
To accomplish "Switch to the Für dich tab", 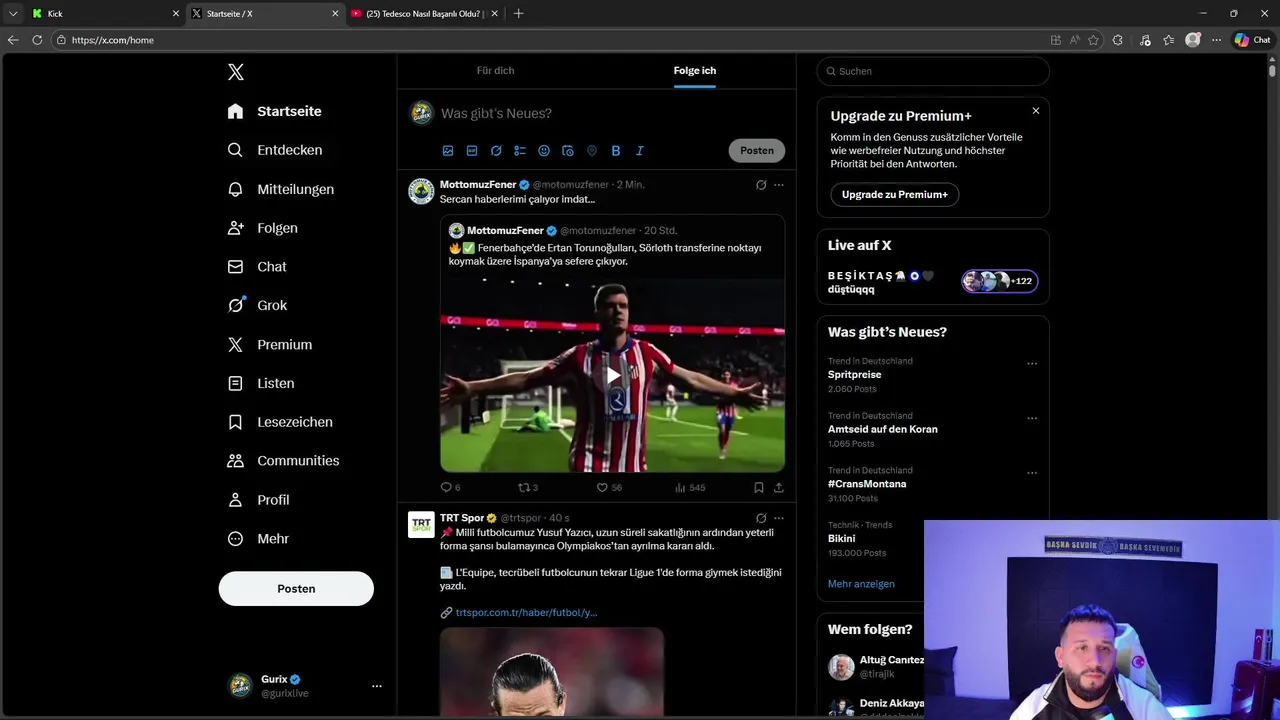I will click(495, 71).
